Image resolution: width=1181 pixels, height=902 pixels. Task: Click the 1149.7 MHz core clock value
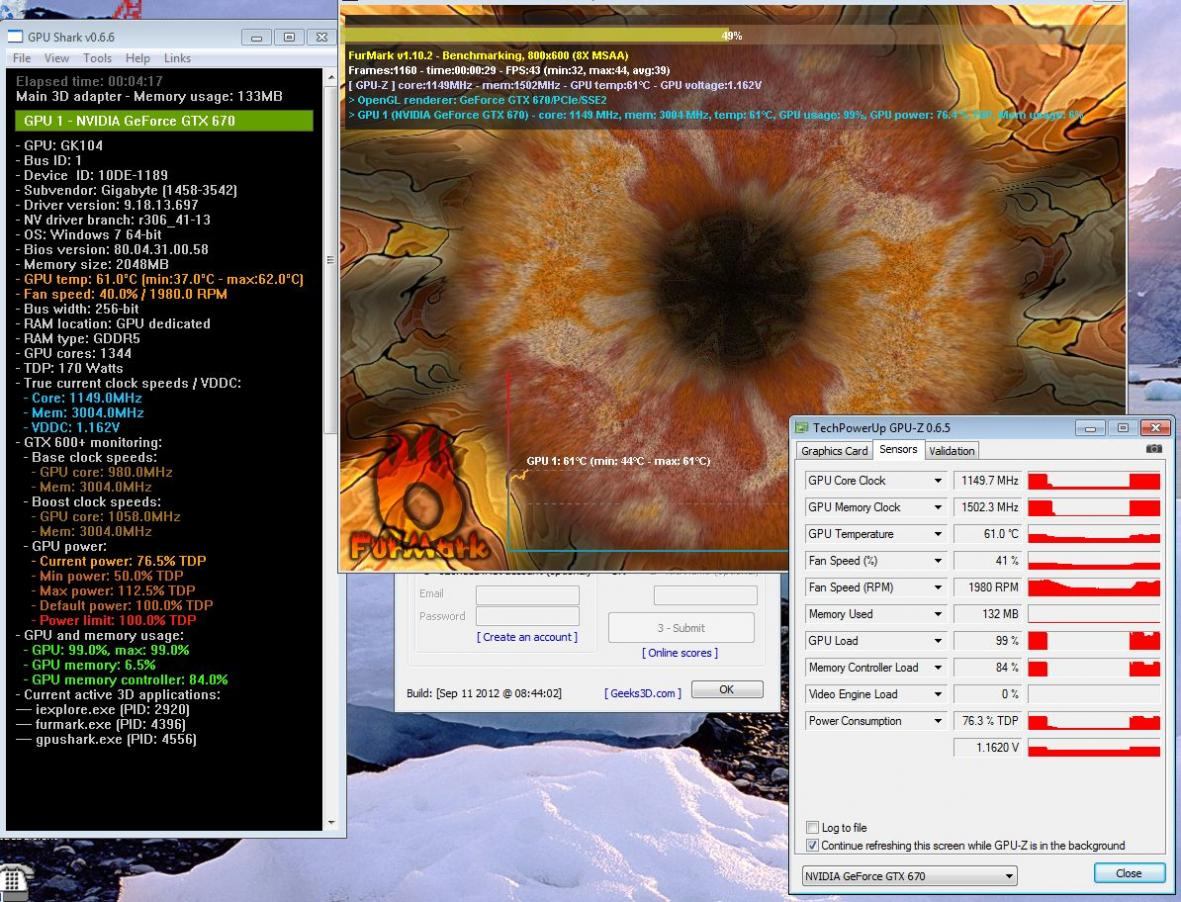[988, 480]
